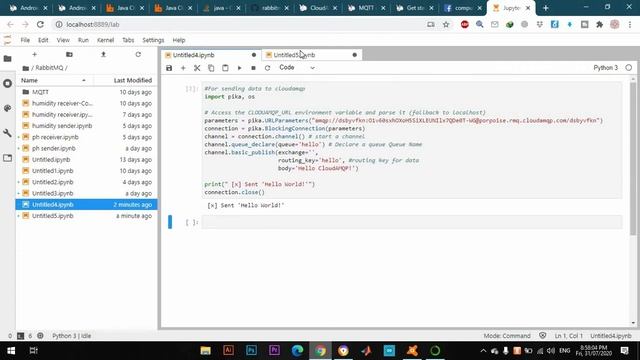Click the highlighted Untitled4.ipynb file row
640x360 pixels.
point(86,204)
